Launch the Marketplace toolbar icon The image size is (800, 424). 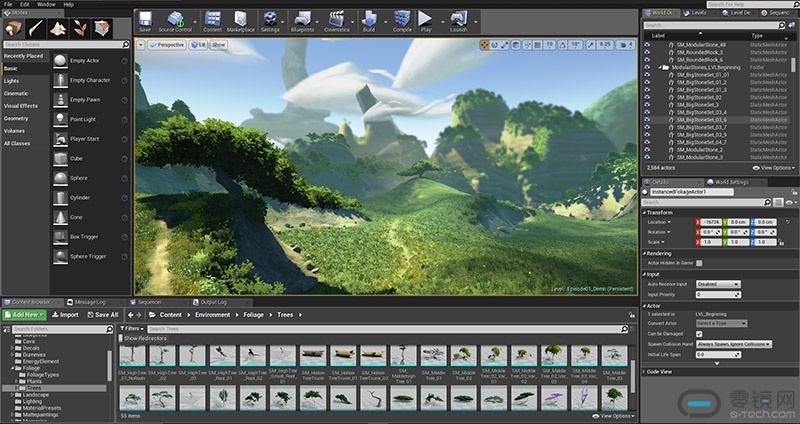click(240, 21)
